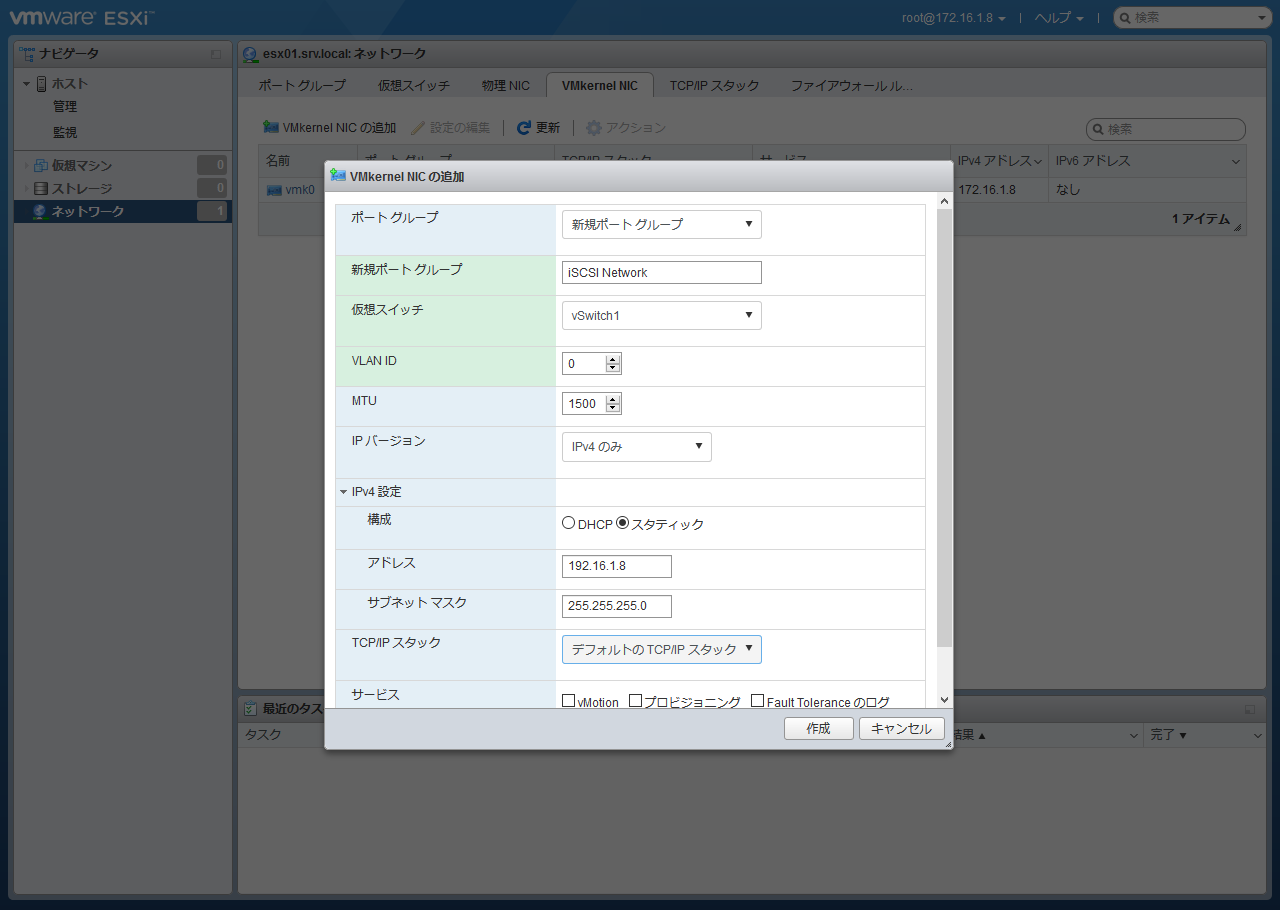
Task: Click the dialog scrollbar down arrow
Action: pos(945,700)
